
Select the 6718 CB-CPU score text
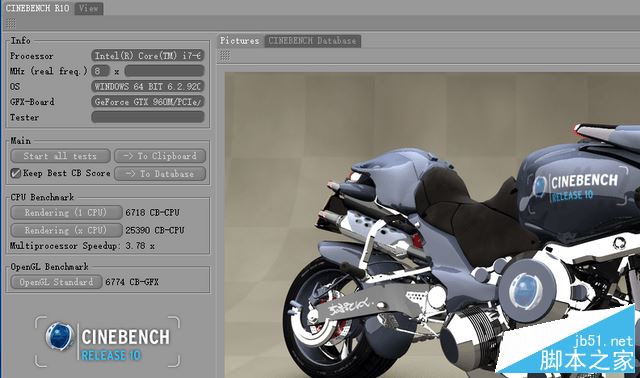point(152,213)
